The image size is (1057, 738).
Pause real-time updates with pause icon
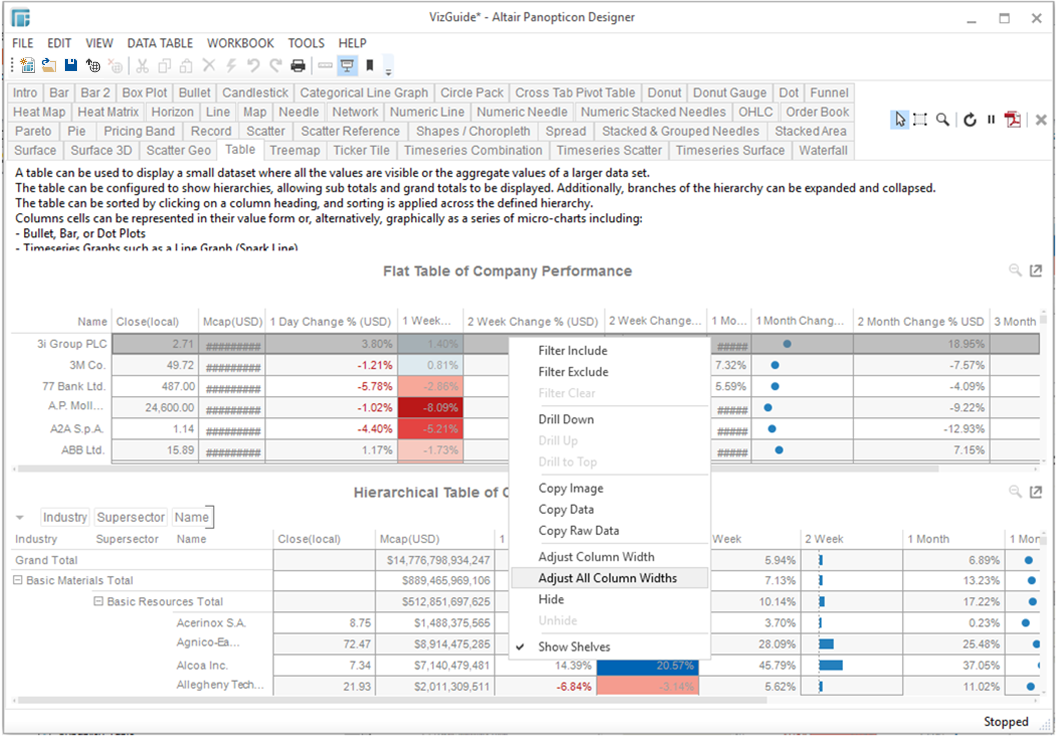[991, 120]
